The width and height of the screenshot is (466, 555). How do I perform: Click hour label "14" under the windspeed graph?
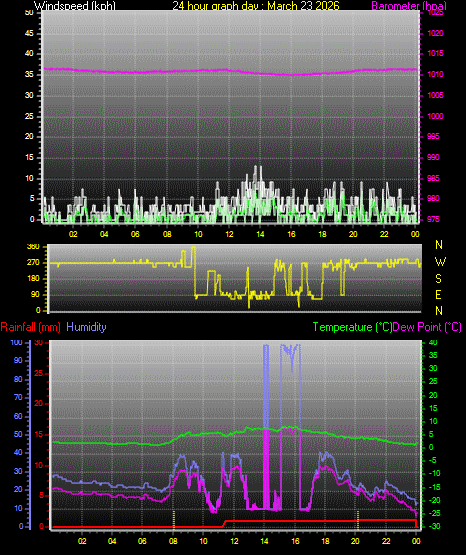click(260, 234)
